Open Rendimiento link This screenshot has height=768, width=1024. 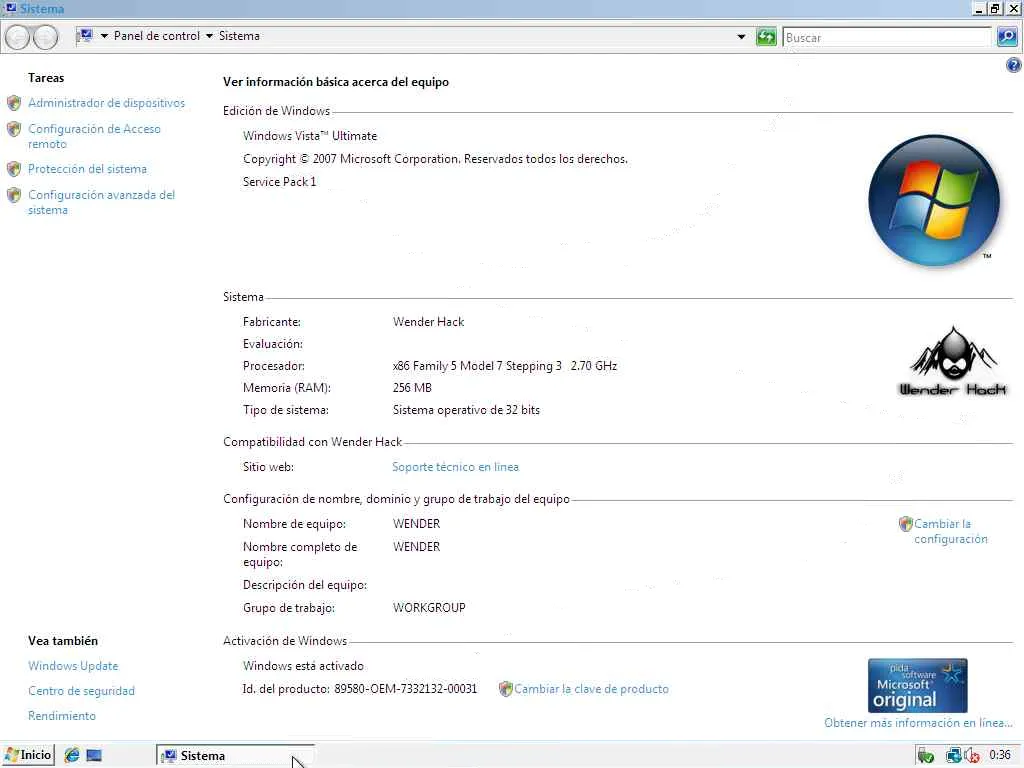coord(62,716)
